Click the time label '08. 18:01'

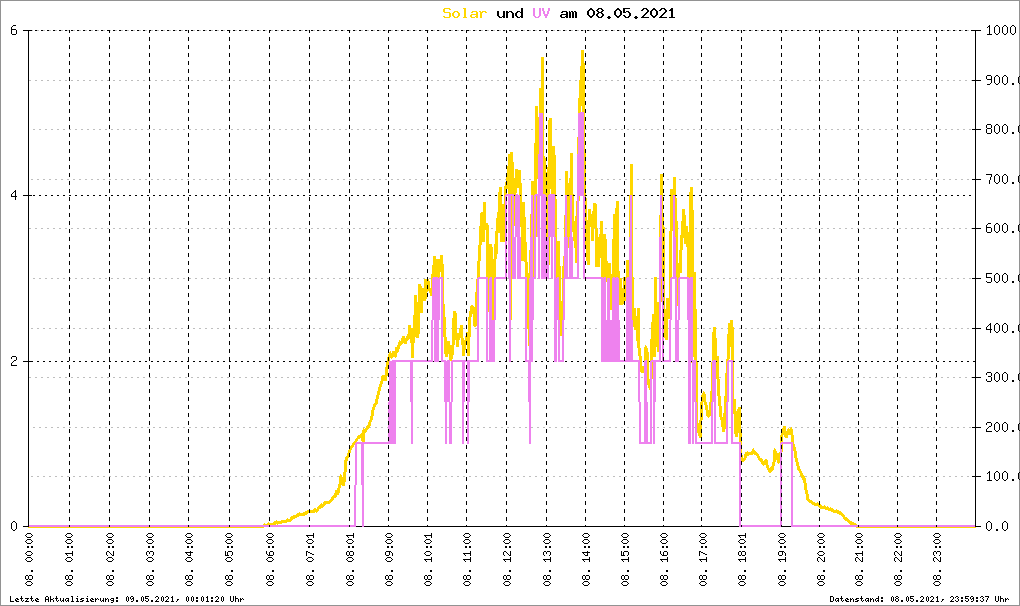coord(742,559)
